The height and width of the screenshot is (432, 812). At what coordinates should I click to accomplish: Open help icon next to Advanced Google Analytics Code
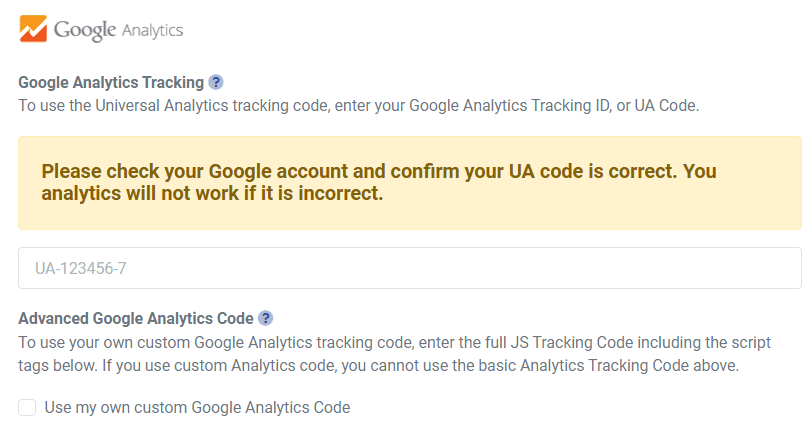tap(265, 319)
